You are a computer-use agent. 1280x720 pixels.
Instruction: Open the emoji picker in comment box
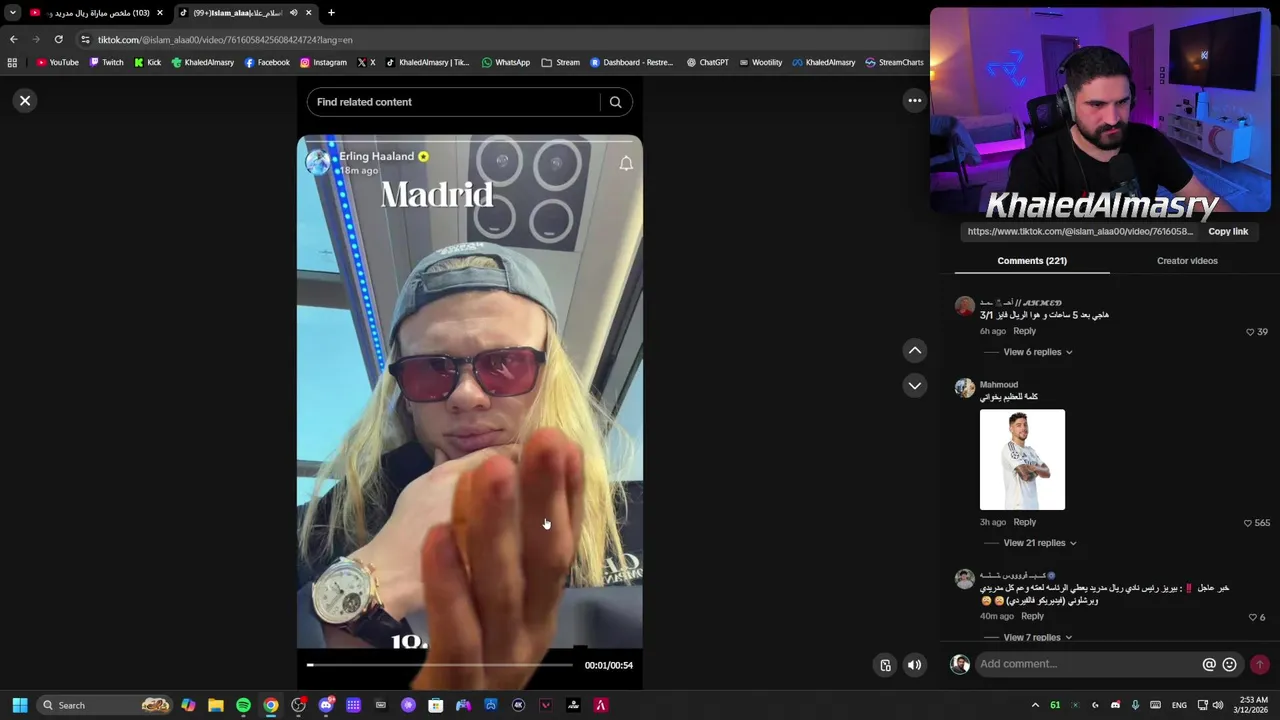pos(1229,664)
